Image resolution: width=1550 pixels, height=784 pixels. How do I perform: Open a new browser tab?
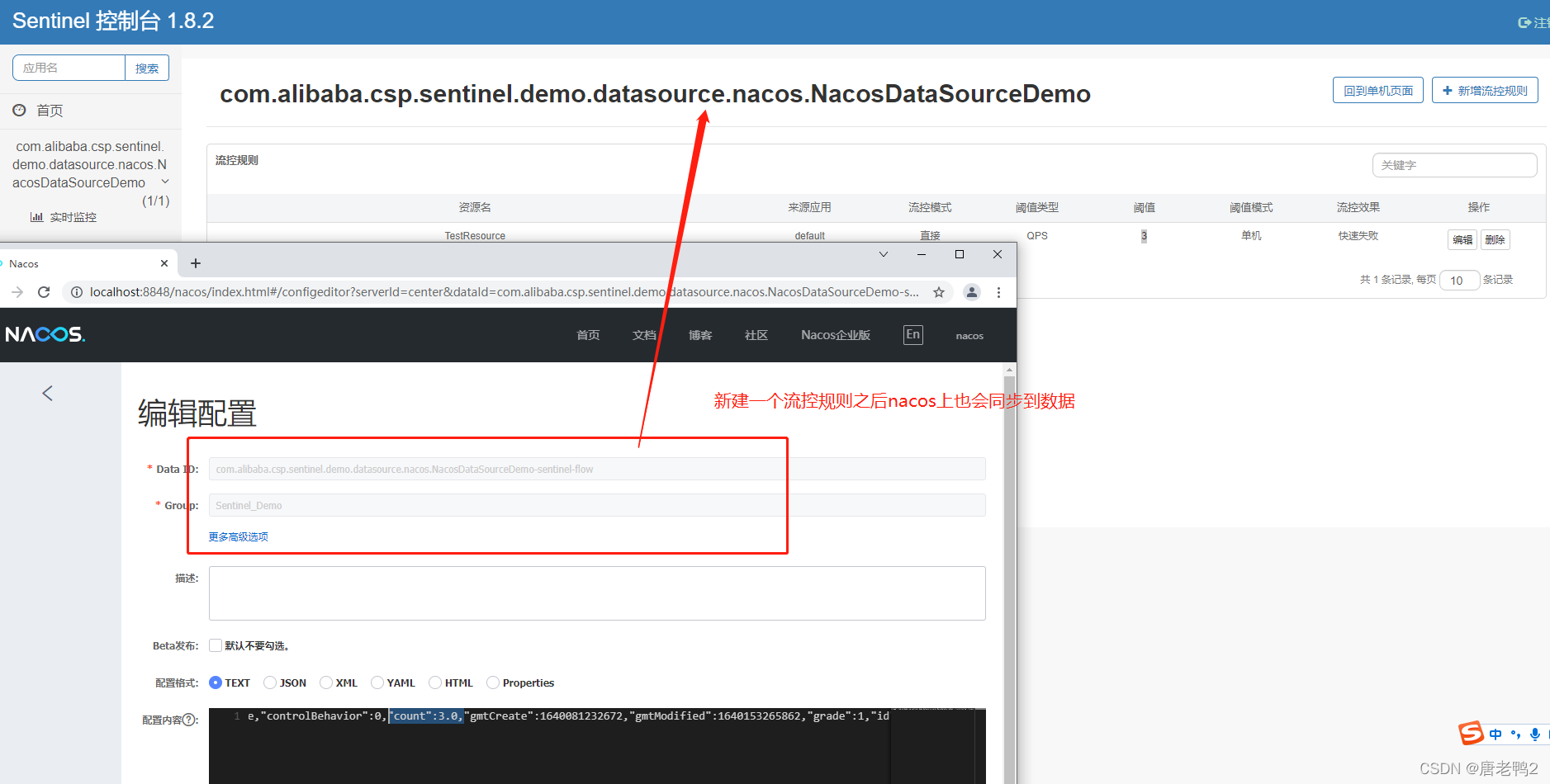tap(196, 263)
